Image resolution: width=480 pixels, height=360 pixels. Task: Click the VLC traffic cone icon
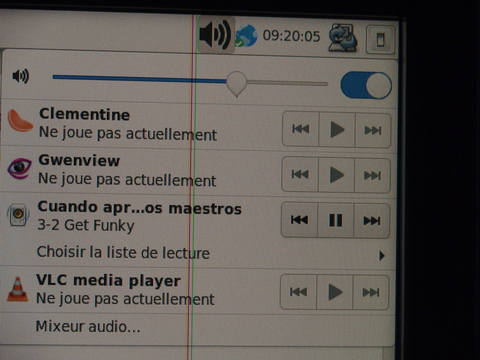(x=18, y=289)
